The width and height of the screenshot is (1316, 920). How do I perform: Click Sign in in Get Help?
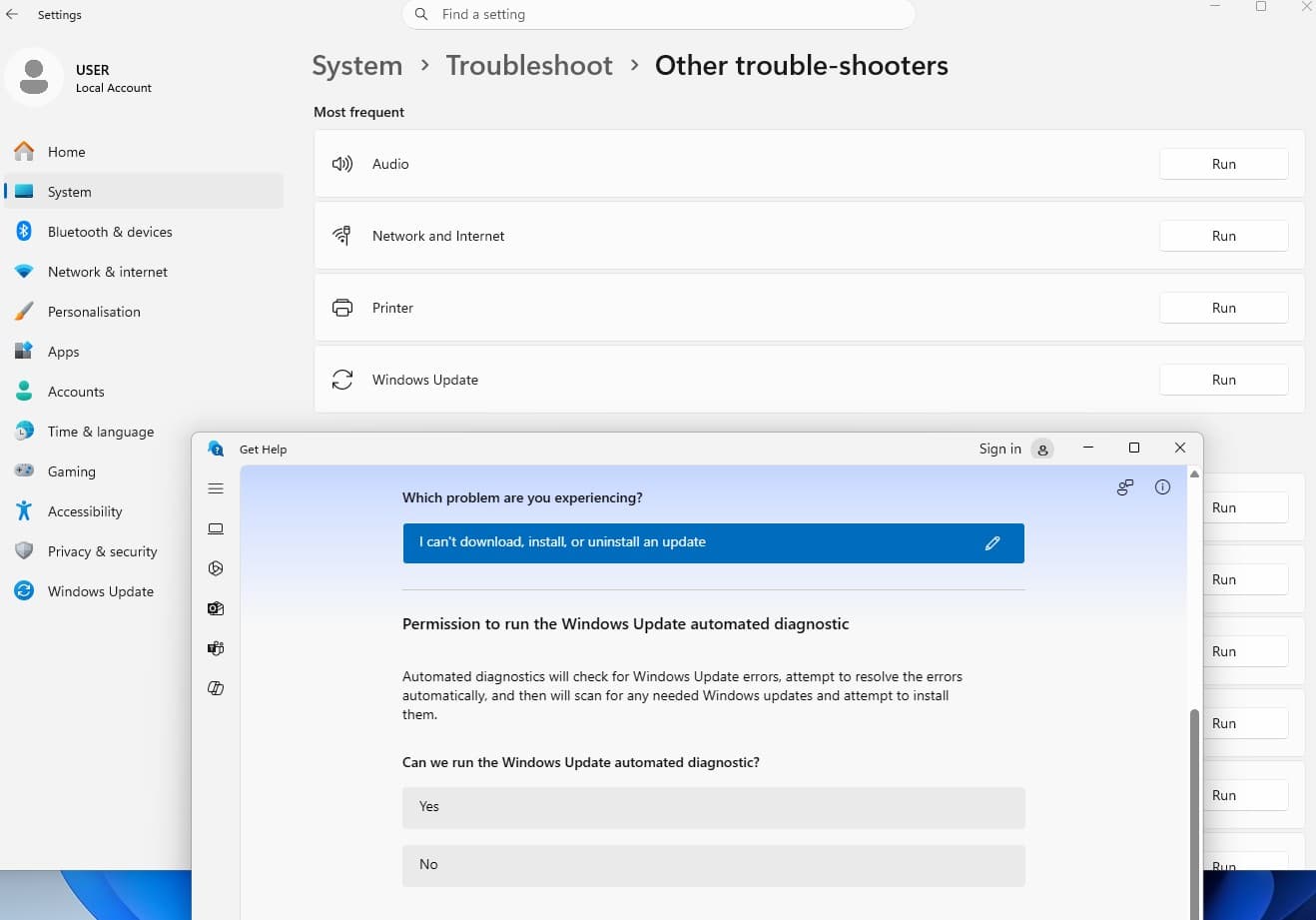point(999,449)
